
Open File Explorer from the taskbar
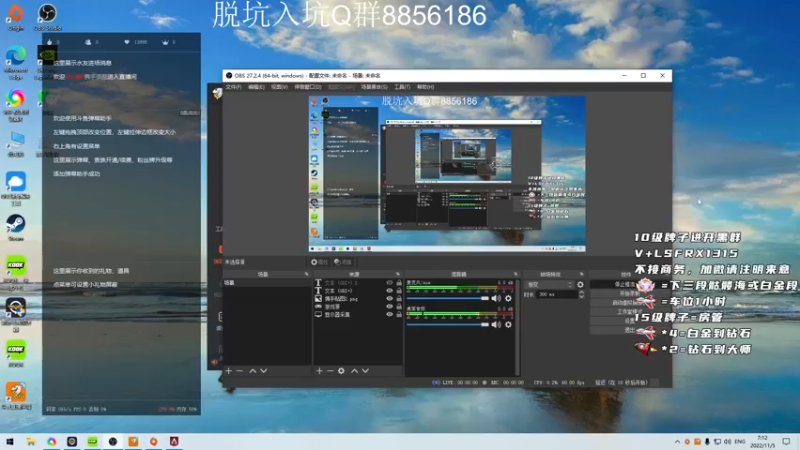click(31, 441)
